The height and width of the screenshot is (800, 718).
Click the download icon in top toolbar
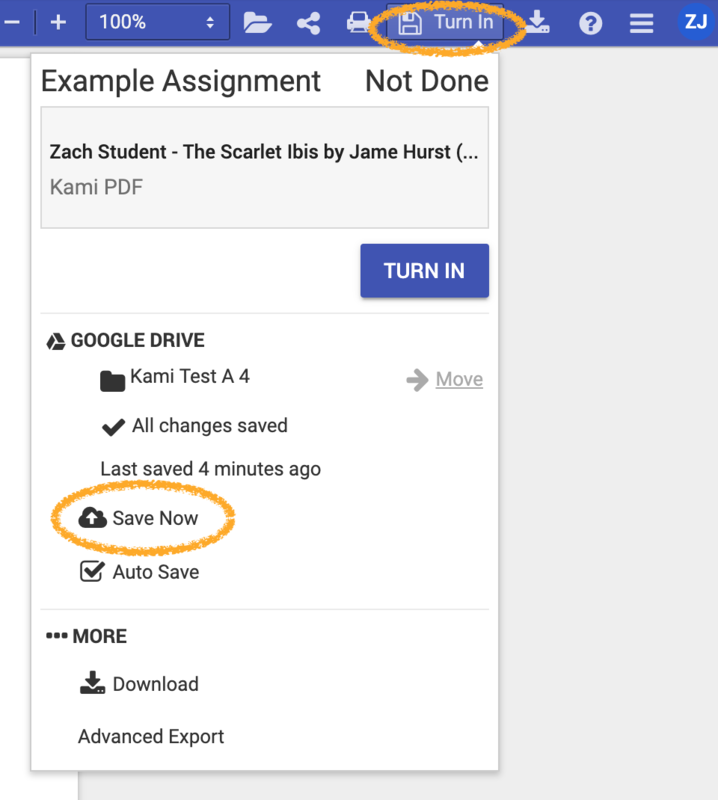tap(539, 22)
